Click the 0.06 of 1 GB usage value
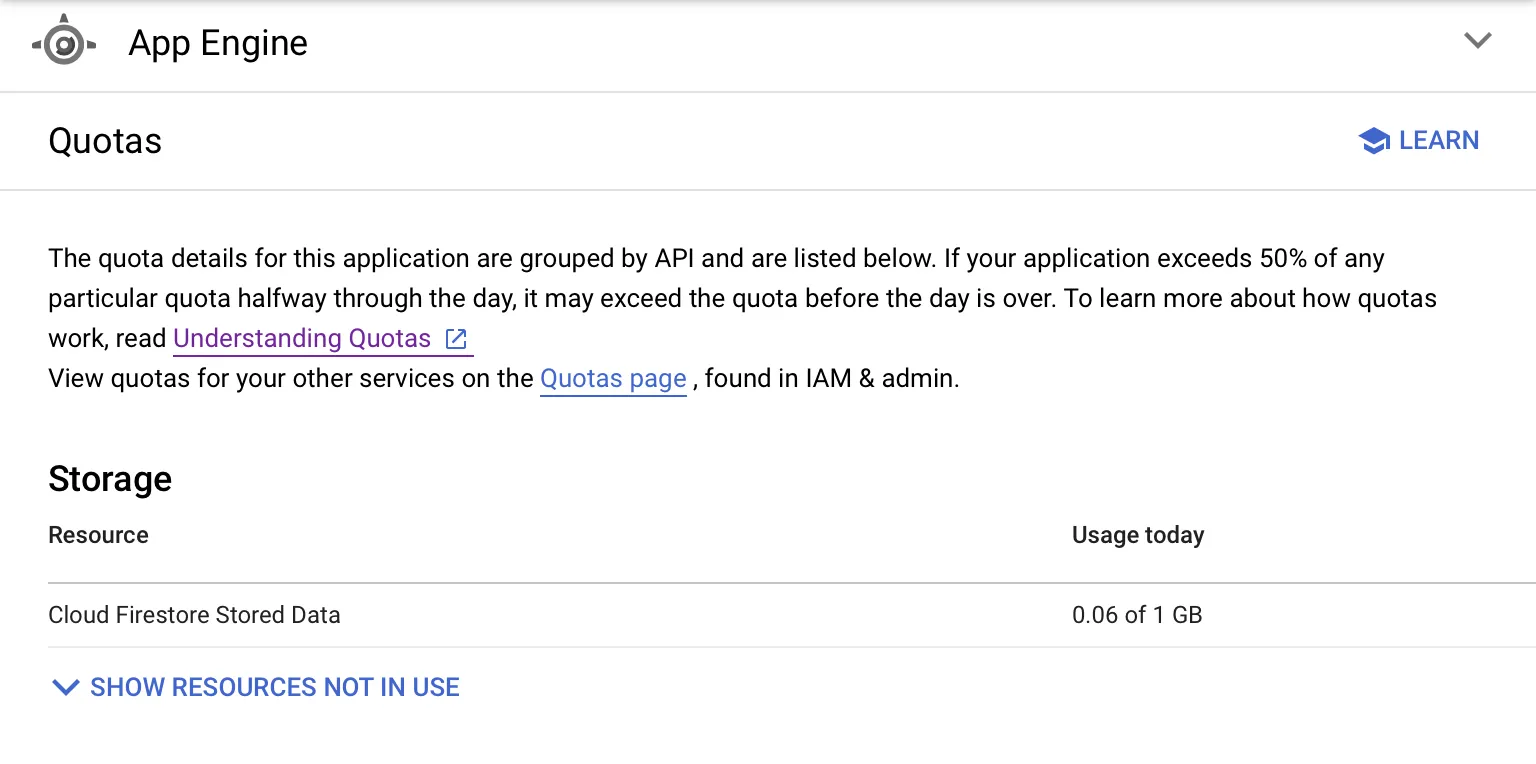 coord(1136,614)
